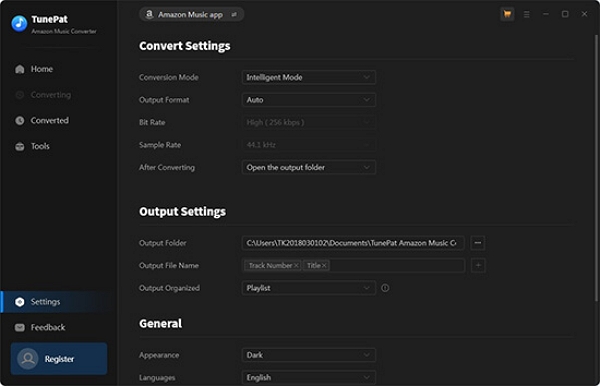Expand the Output Organized Playlist dropdown

[308, 288]
